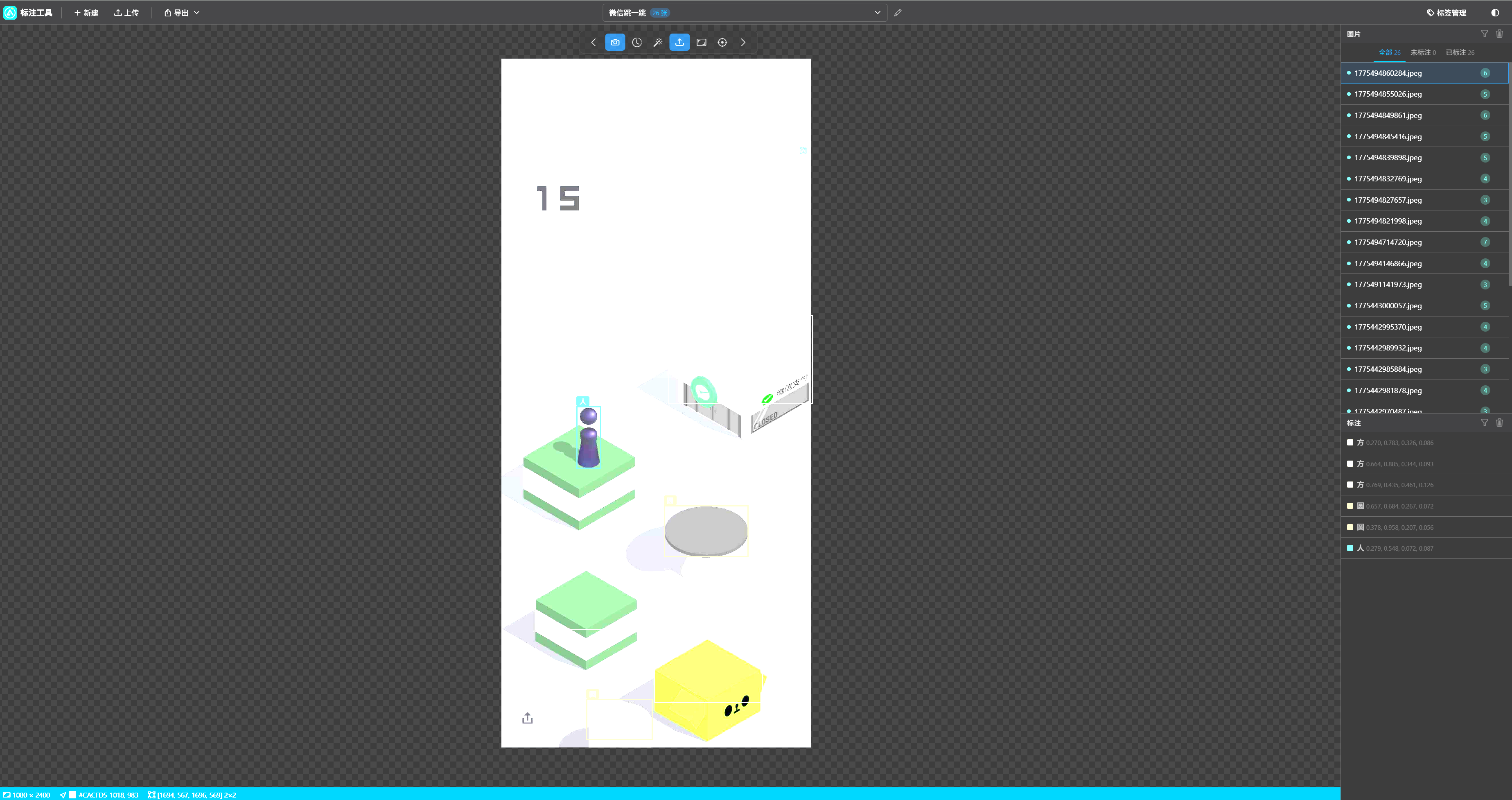Click the crosshair target icon in toolbar
This screenshot has height=800, width=1512.
coord(722,42)
